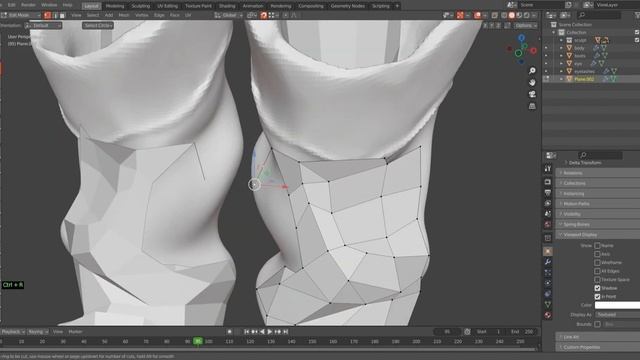Click the zoom magnifier viewport icon
The image size is (640, 360).
[x=532, y=71]
